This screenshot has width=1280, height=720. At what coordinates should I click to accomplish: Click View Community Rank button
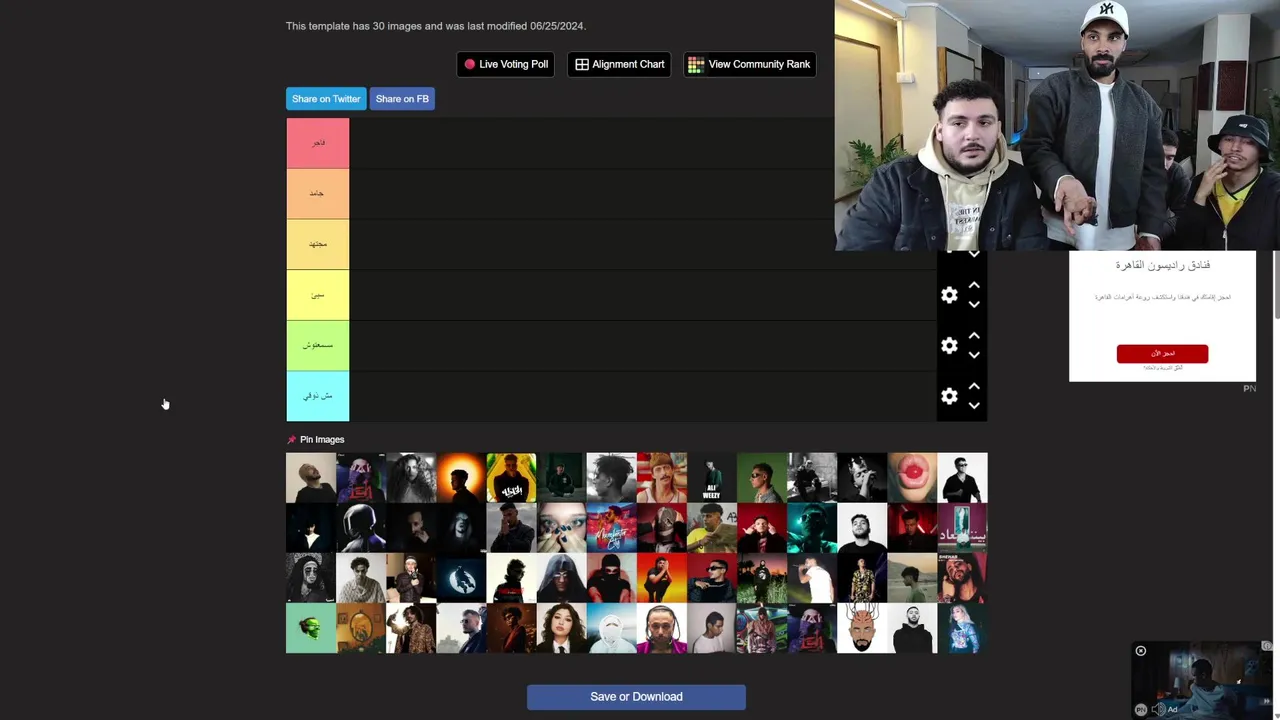coord(749,64)
